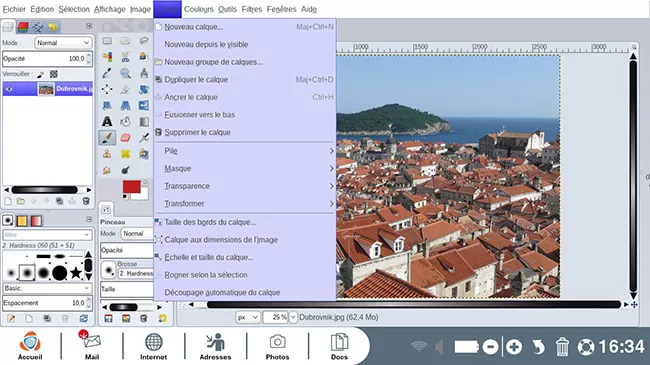Click refresh brushes icon
650x365 pixels.
pyautogui.click(x=84, y=319)
